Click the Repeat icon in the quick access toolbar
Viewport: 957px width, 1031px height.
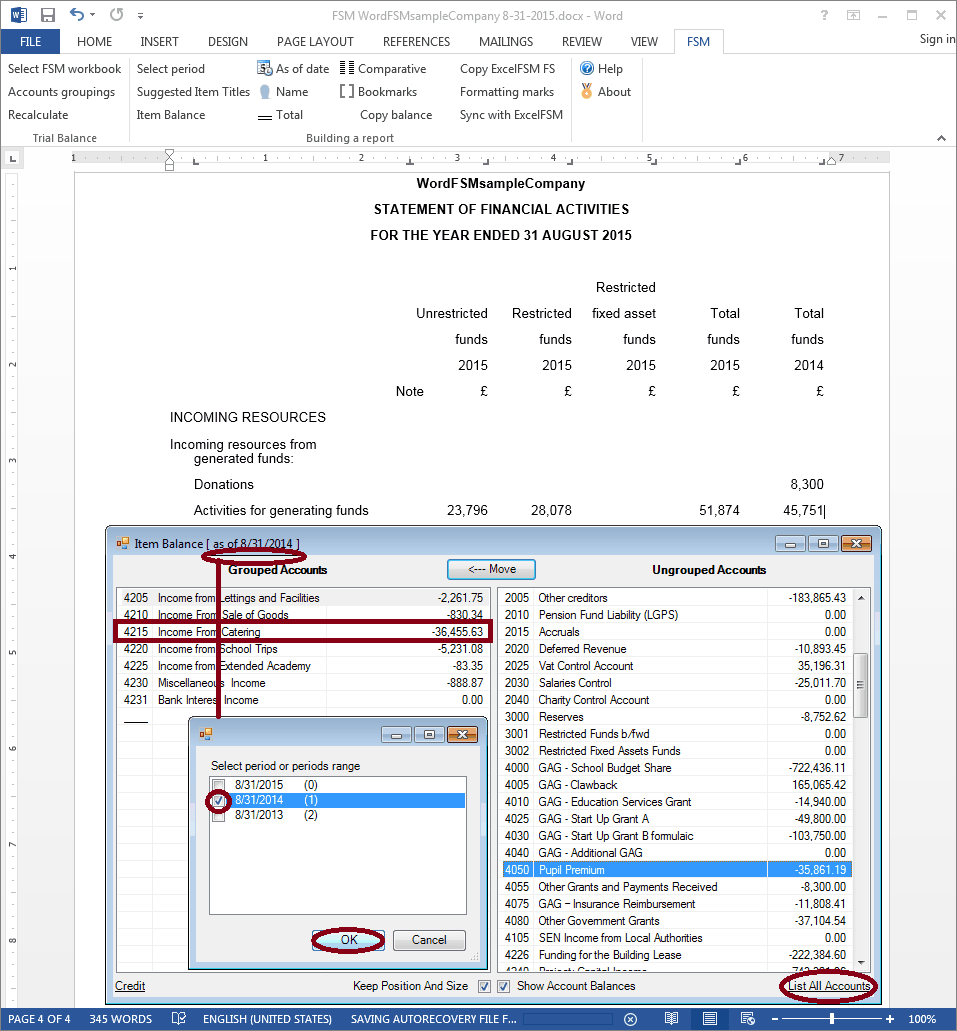point(116,14)
